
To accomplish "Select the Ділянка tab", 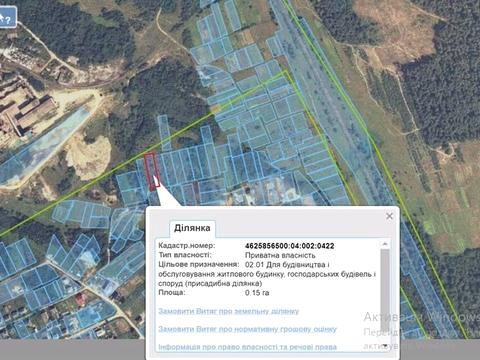I will (192, 228).
